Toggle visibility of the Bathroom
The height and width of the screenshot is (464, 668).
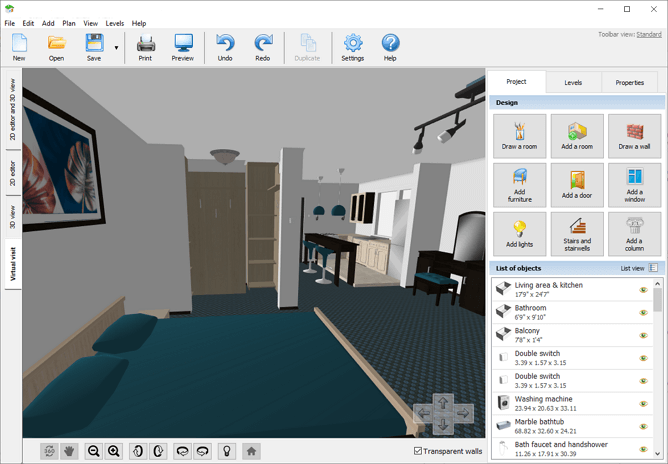coord(643,312)
